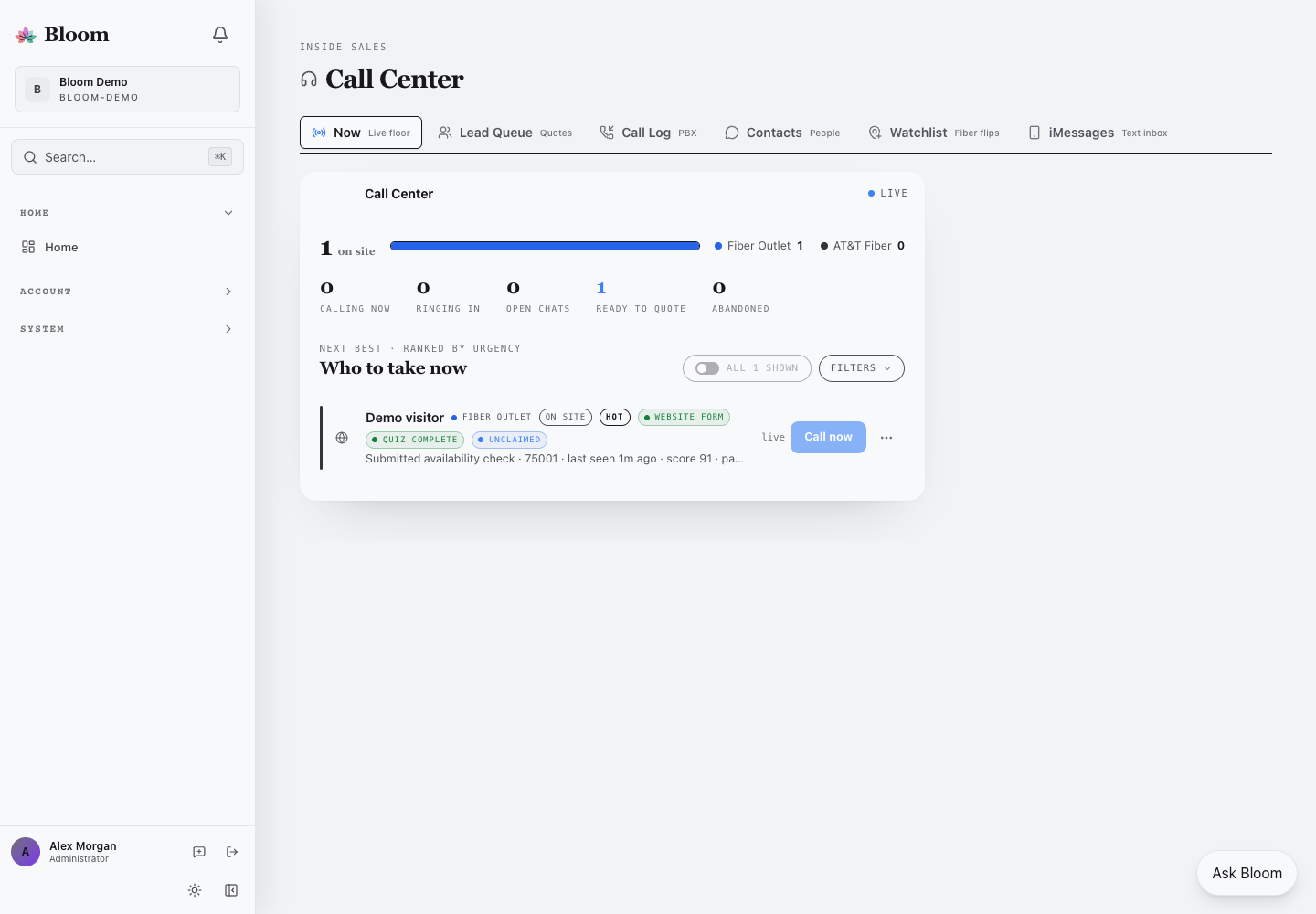
Task: Open the notifications bell
Action: click(x=220, y=35)
